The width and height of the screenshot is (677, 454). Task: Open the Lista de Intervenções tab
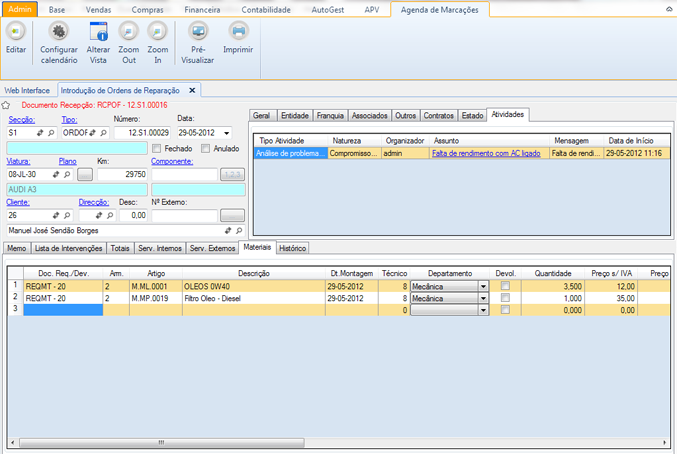tap(68, 247)
